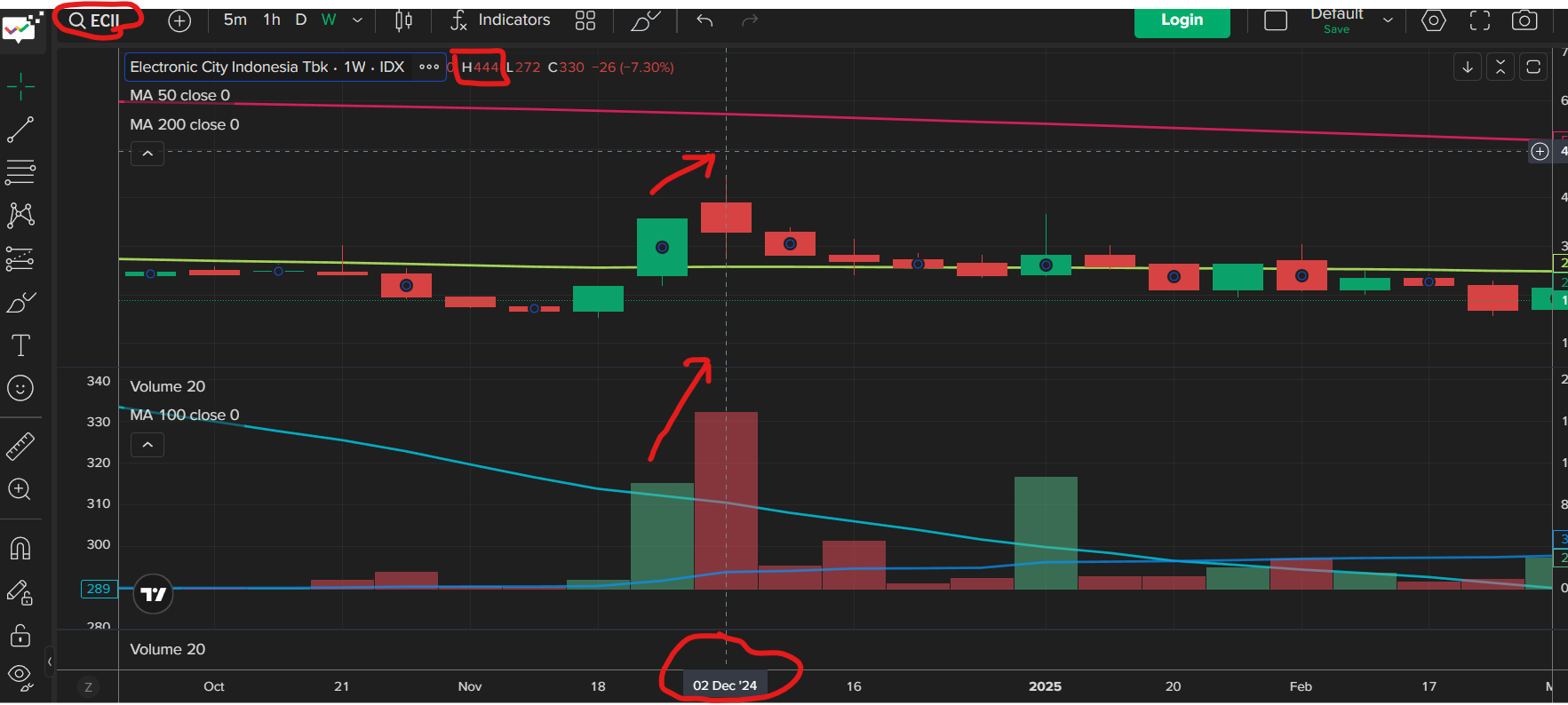Click the add symbol plus icon
1568x705 pixels.
tap(179, 20)
